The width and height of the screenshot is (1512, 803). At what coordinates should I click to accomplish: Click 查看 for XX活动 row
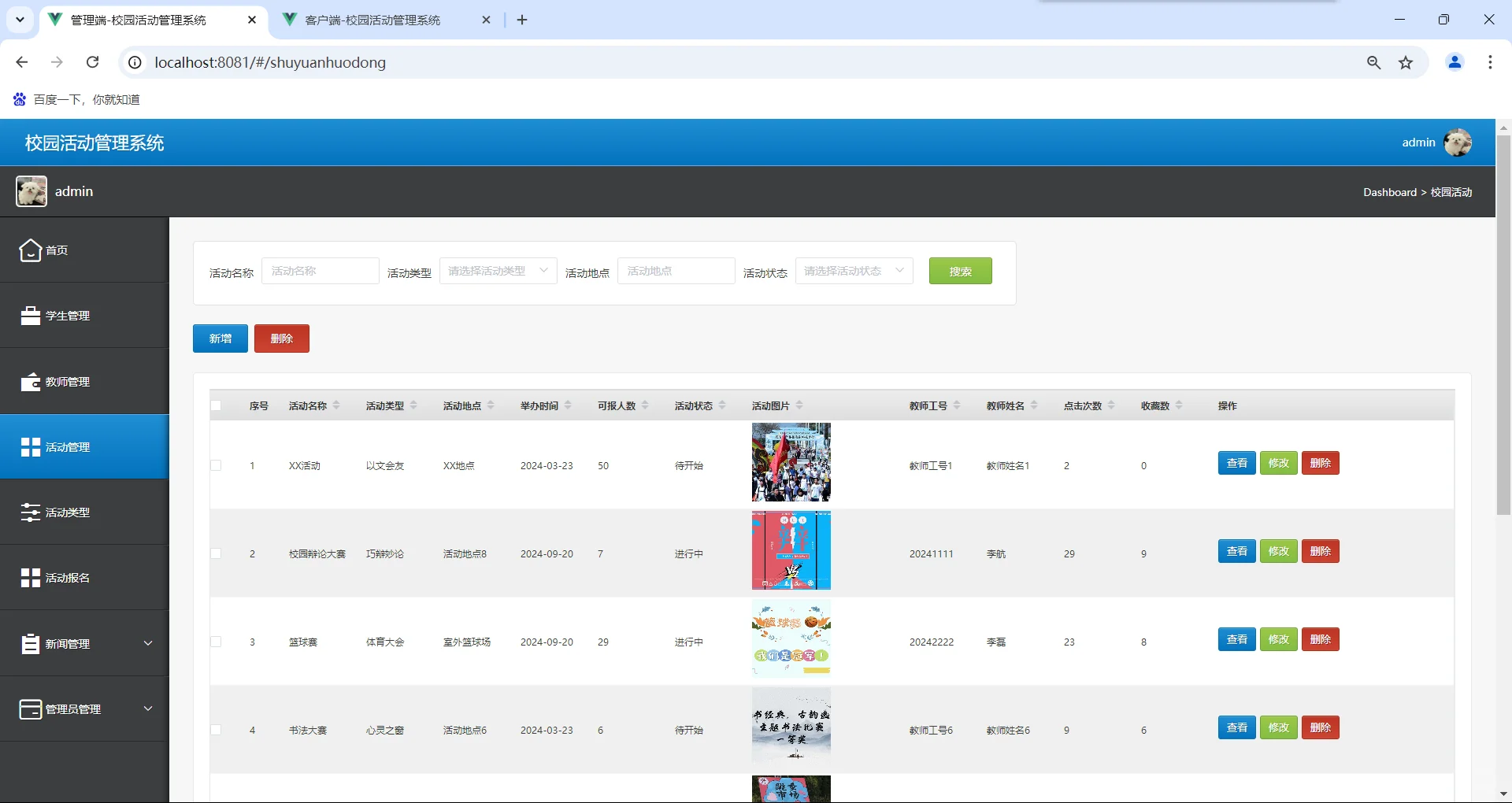[x=1237, y=463]
